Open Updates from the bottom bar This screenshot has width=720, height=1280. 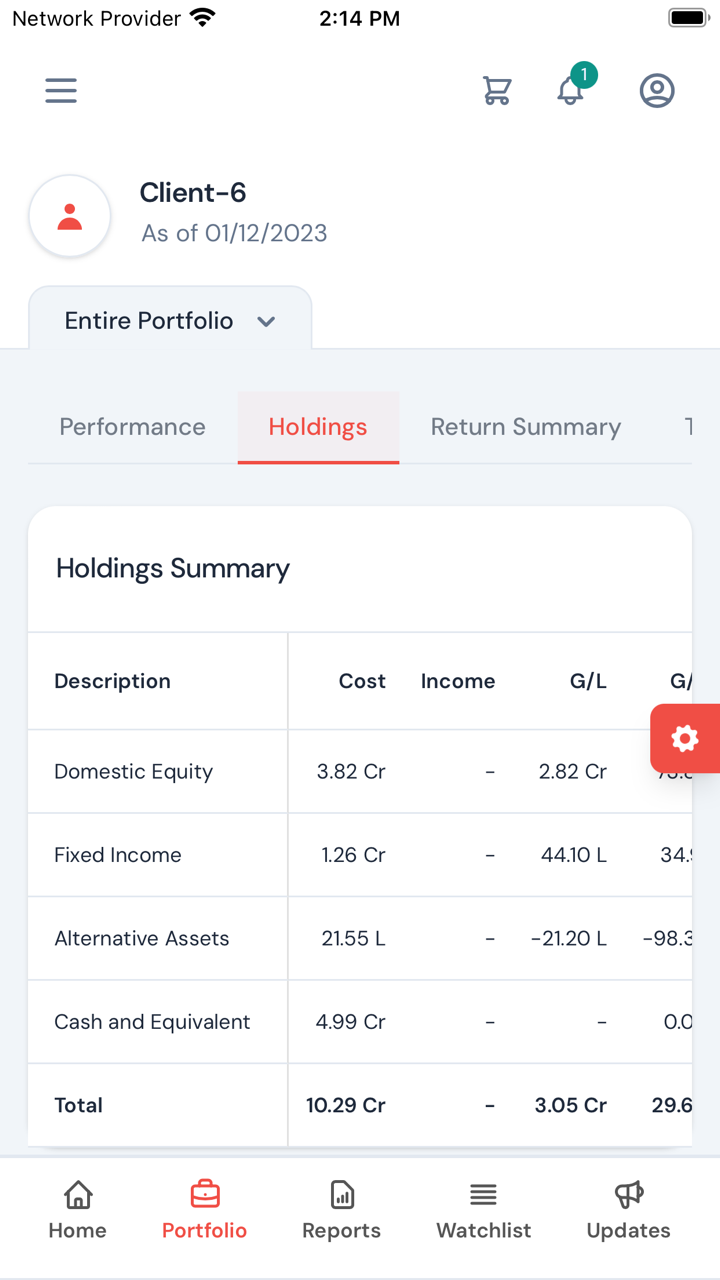[628, 1209]
